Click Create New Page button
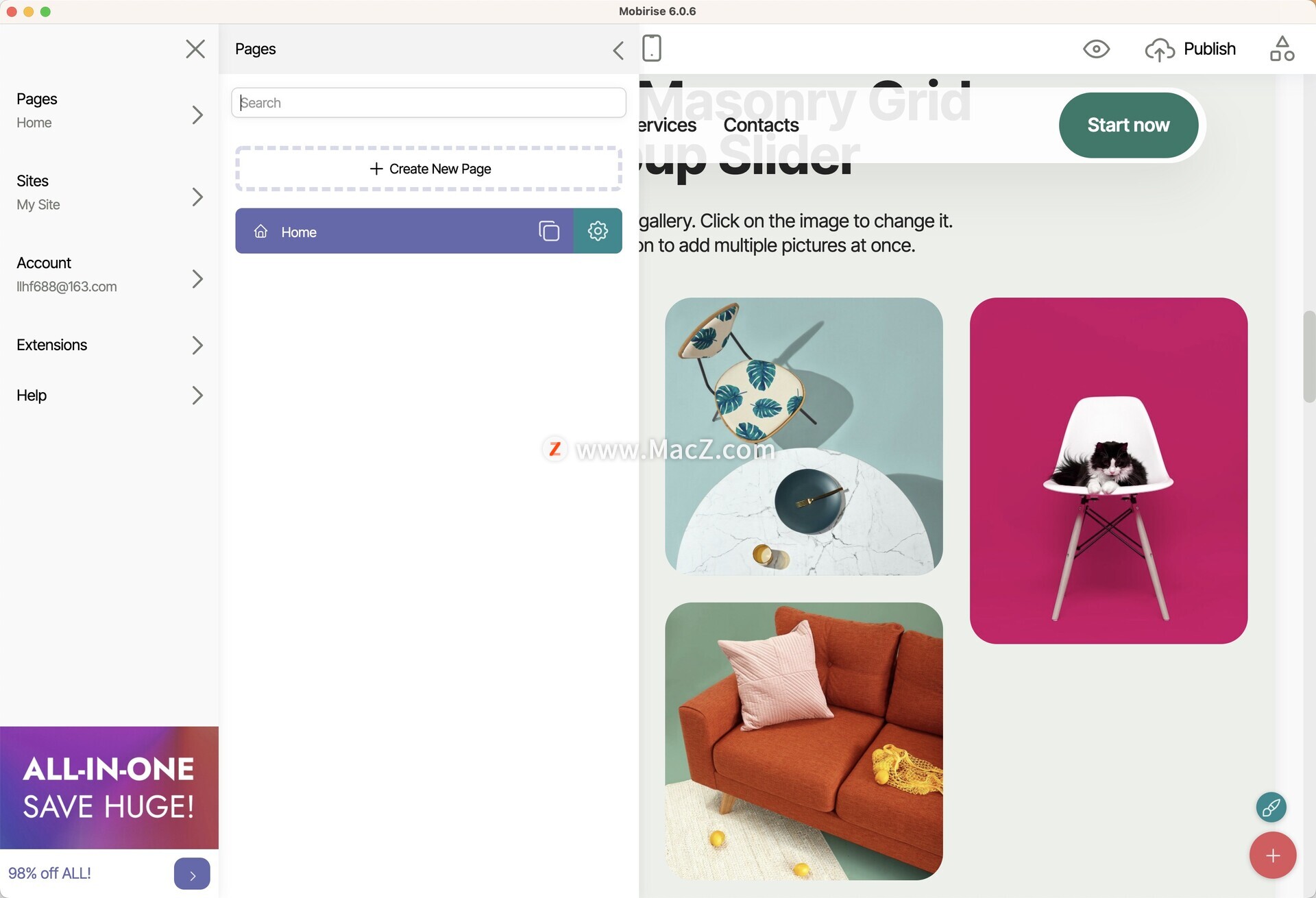The height and width of the screenshot is (898, 1316). click(429, 169)
